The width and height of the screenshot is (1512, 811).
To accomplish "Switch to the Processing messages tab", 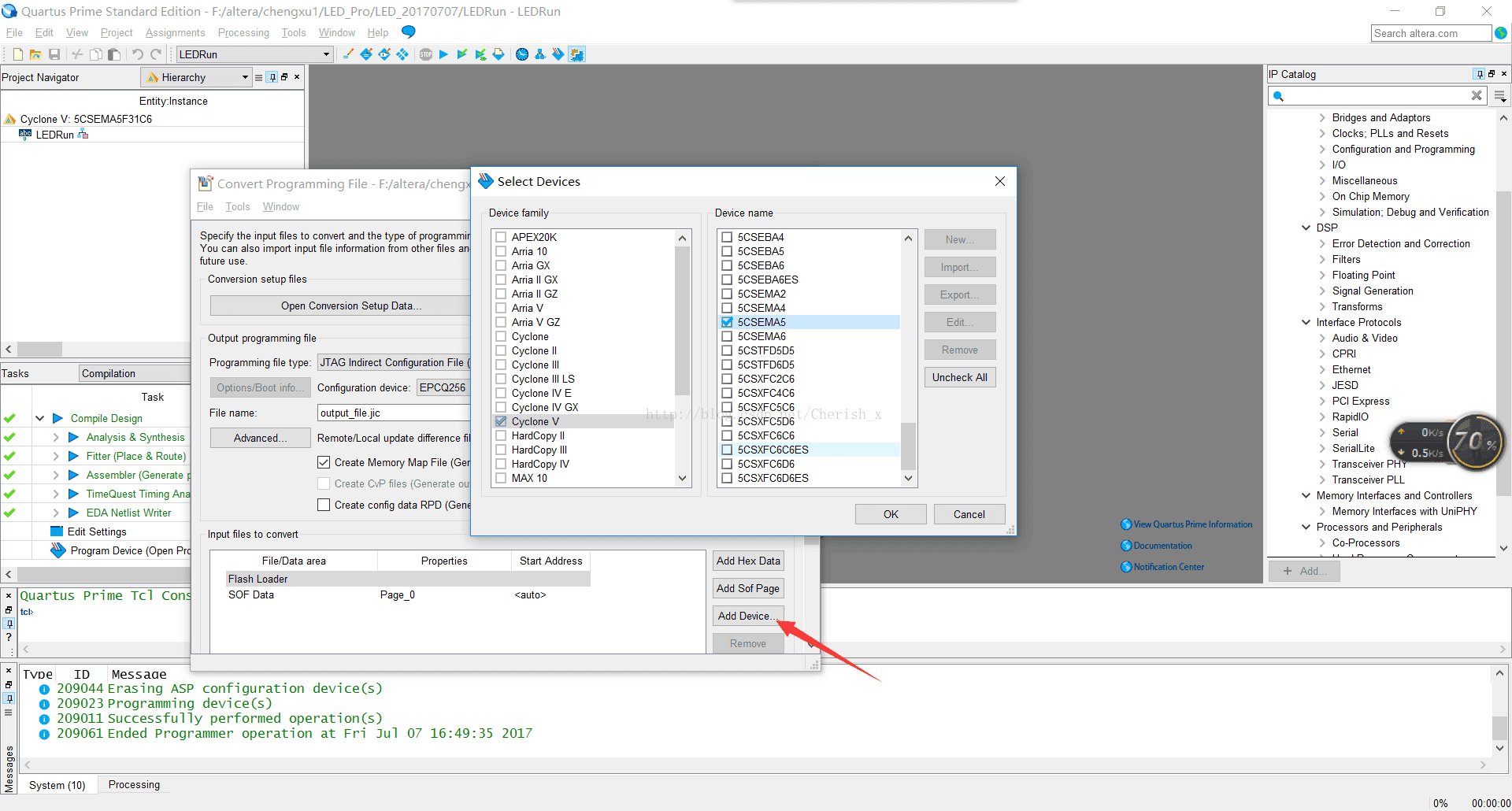I will click(134, 784).
